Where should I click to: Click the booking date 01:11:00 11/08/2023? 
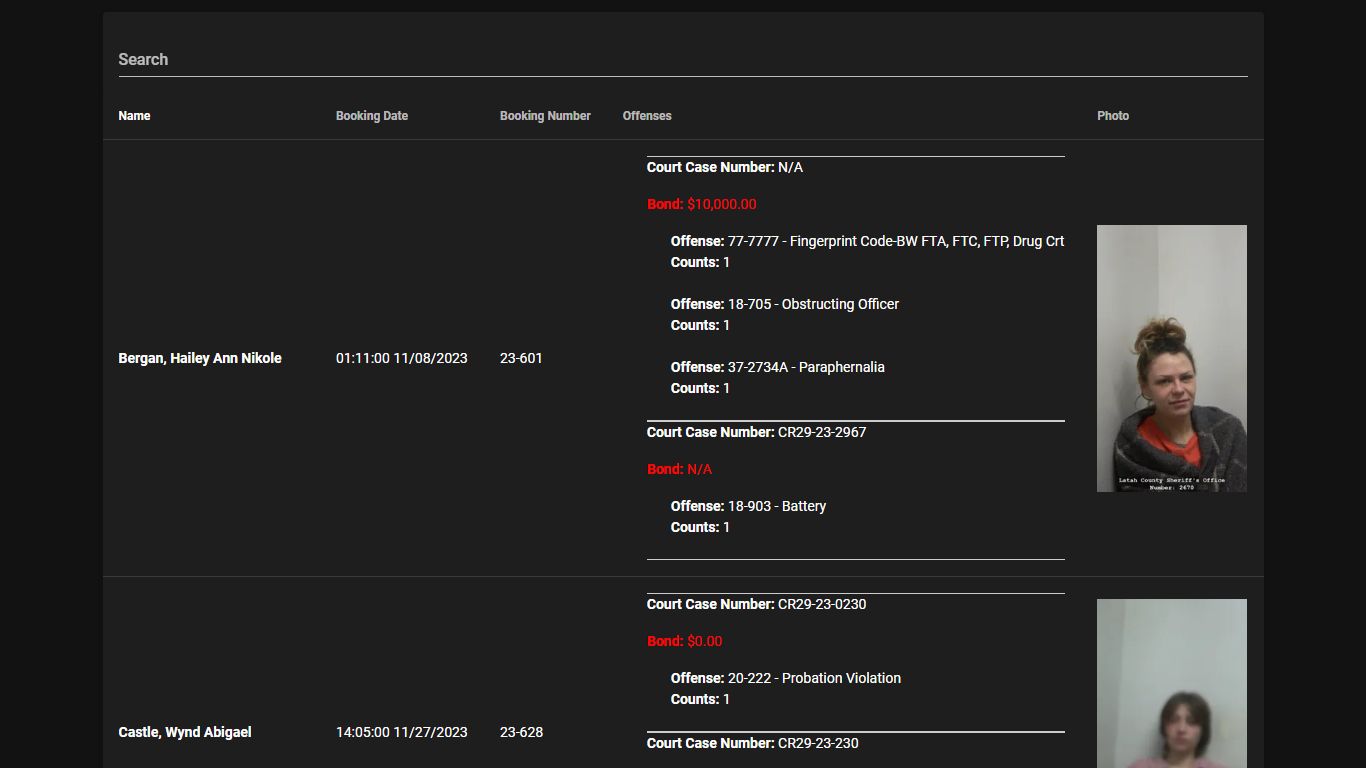tap(401, 358)
